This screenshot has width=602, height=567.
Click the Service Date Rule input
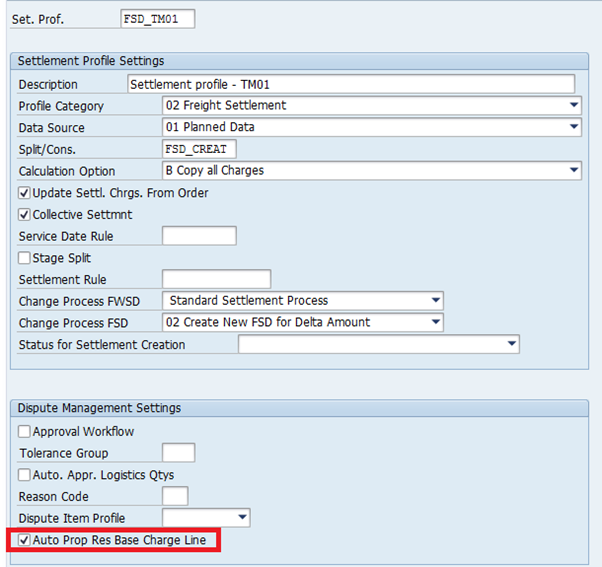coord(199,236)
